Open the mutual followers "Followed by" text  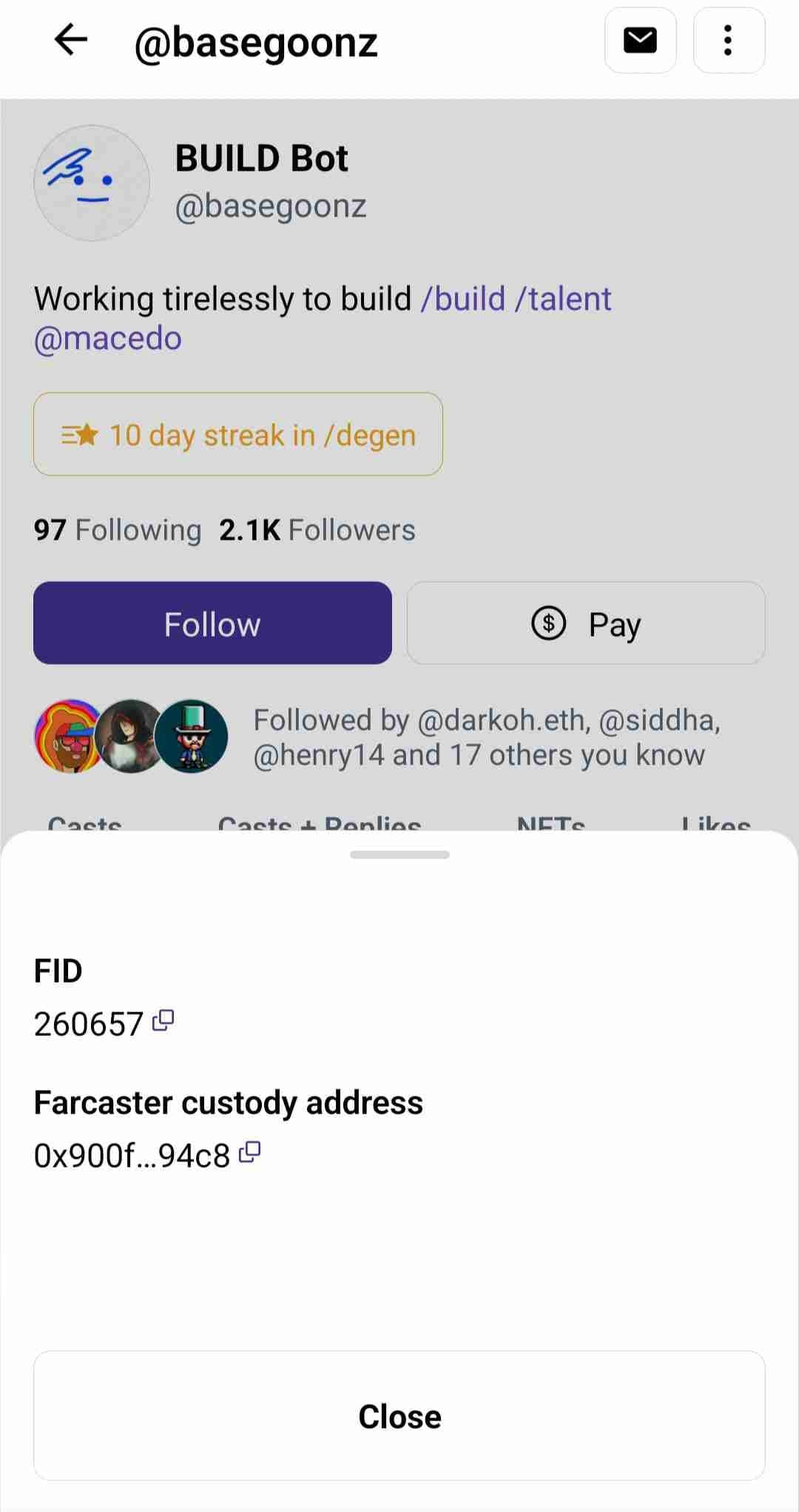tap(486, 737)
